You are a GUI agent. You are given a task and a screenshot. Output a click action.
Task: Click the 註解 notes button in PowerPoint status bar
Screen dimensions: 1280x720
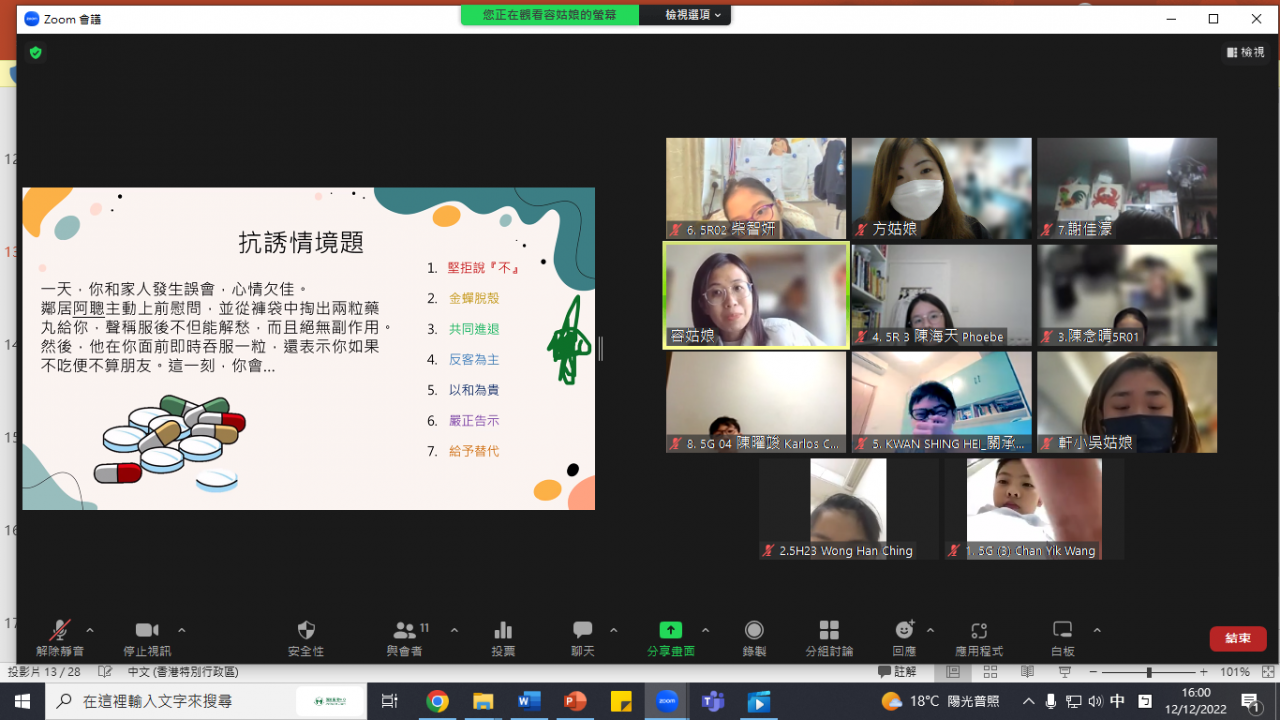point(897,672)
